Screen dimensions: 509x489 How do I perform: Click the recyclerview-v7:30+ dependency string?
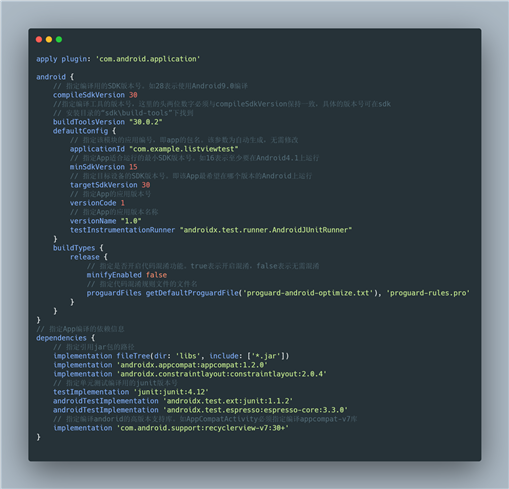[x=203, y=428]
